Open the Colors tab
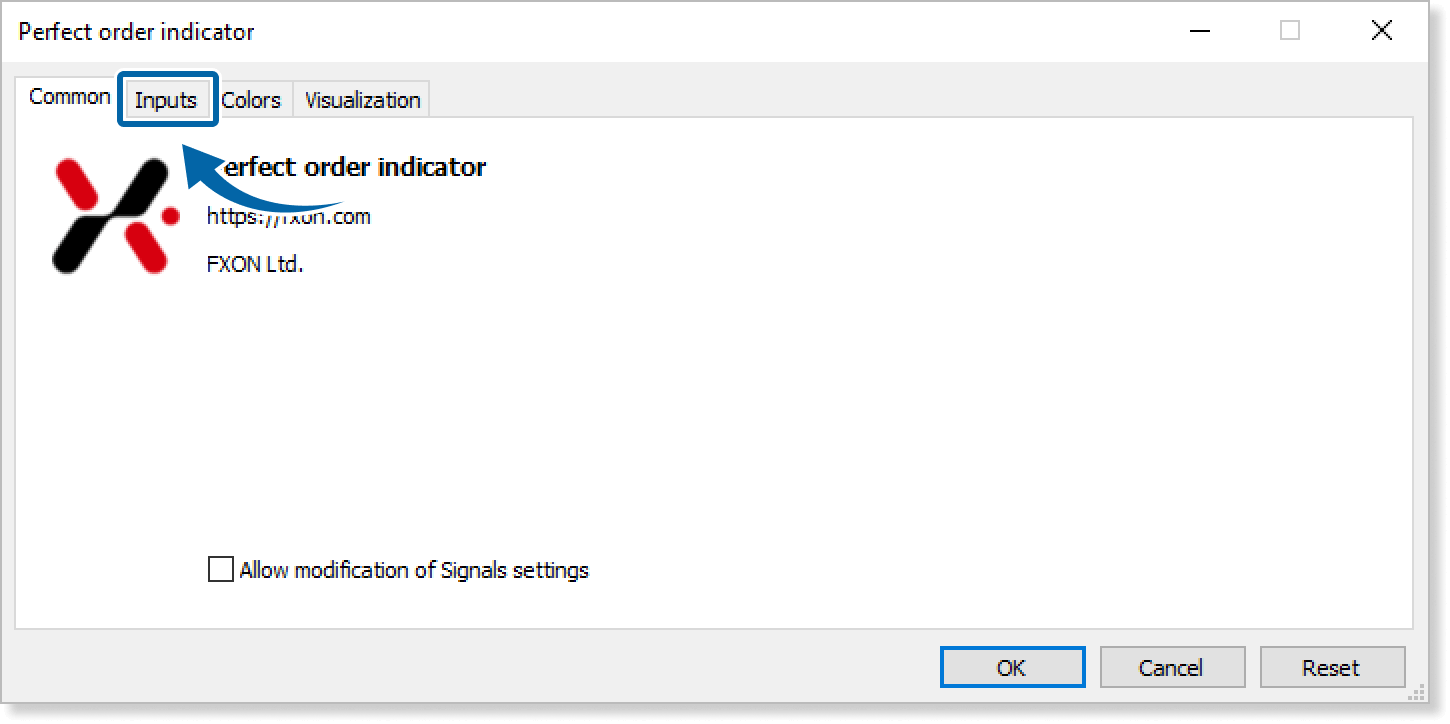The height and width of the screenshot is (724, 1450). (x=251, y=100)
